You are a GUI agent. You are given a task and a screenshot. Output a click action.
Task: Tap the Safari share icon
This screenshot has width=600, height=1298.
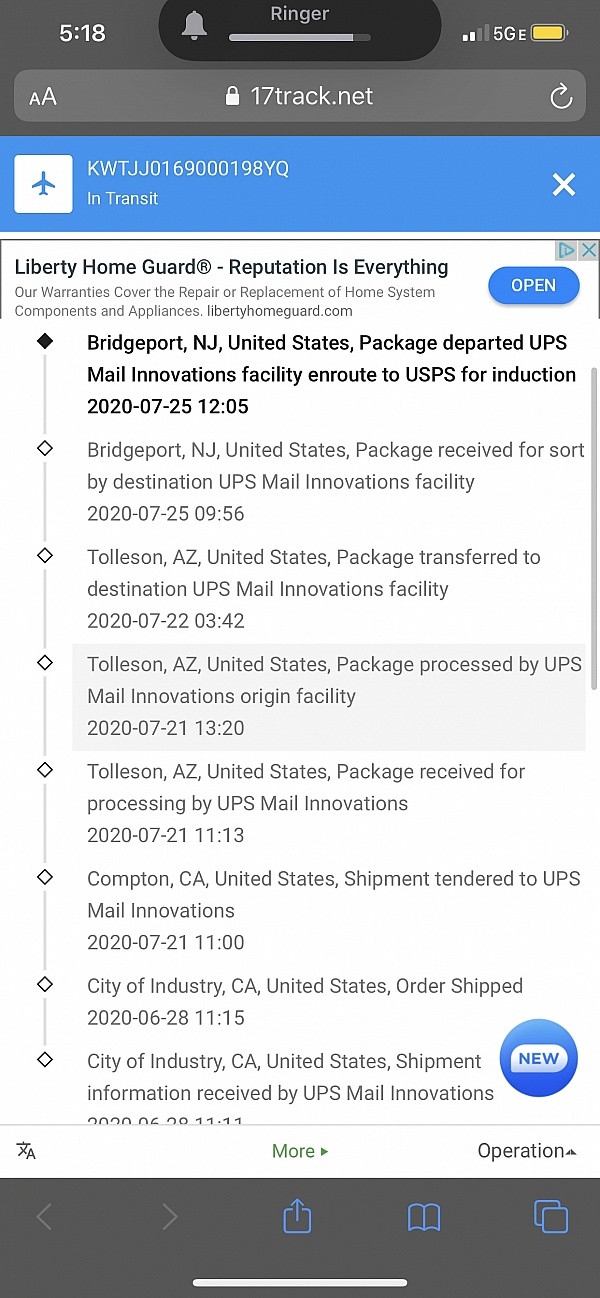click(x=297, y=1216)
